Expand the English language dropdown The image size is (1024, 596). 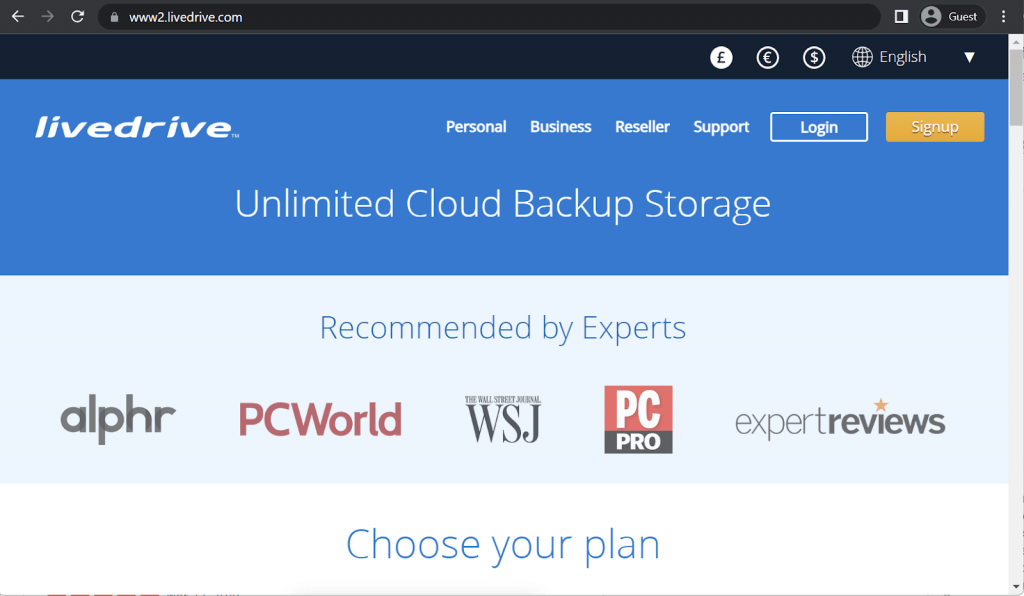(969, 57)
